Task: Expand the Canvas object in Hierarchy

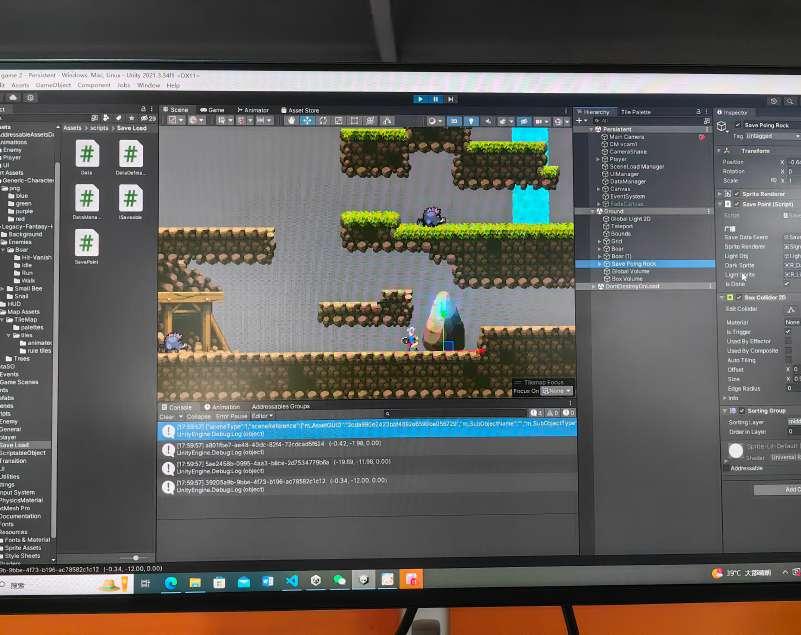Action: pyautogui.click(x=598, y=189)
